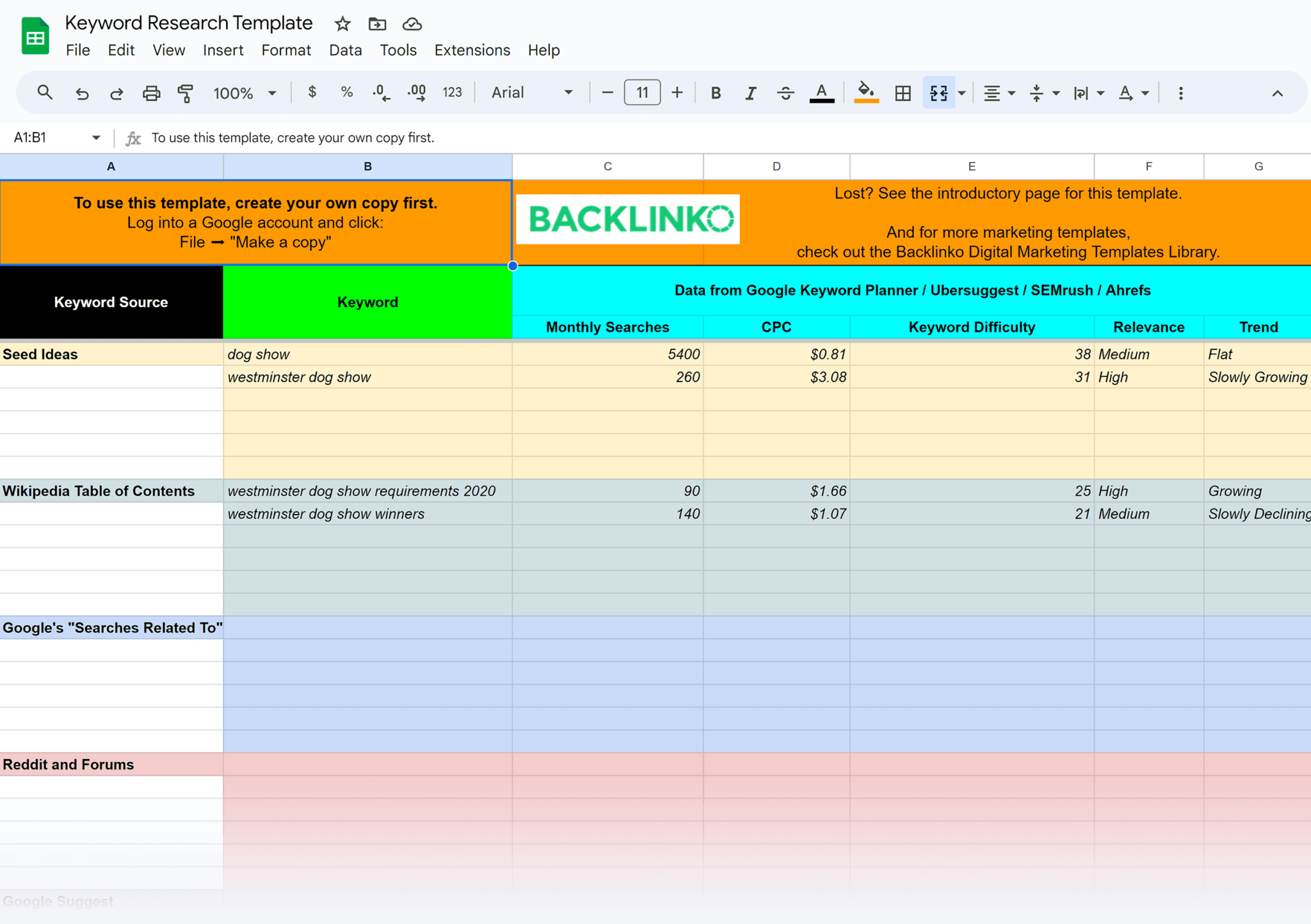Click the font color icon
Image resolution: width=1311 pixels, height=924 pixels.
[x=821, y=93]
